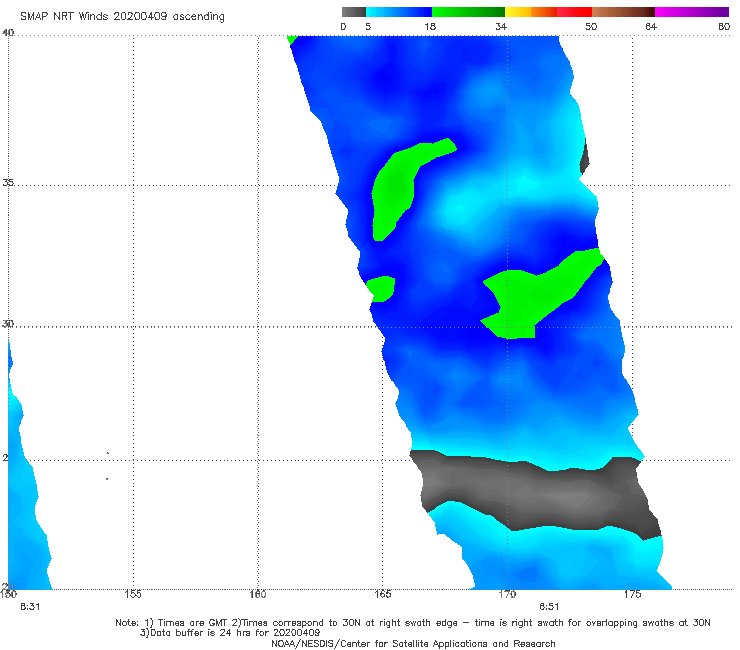
Task: Click the longitude axis label "160"
Action: click(258, 594)
